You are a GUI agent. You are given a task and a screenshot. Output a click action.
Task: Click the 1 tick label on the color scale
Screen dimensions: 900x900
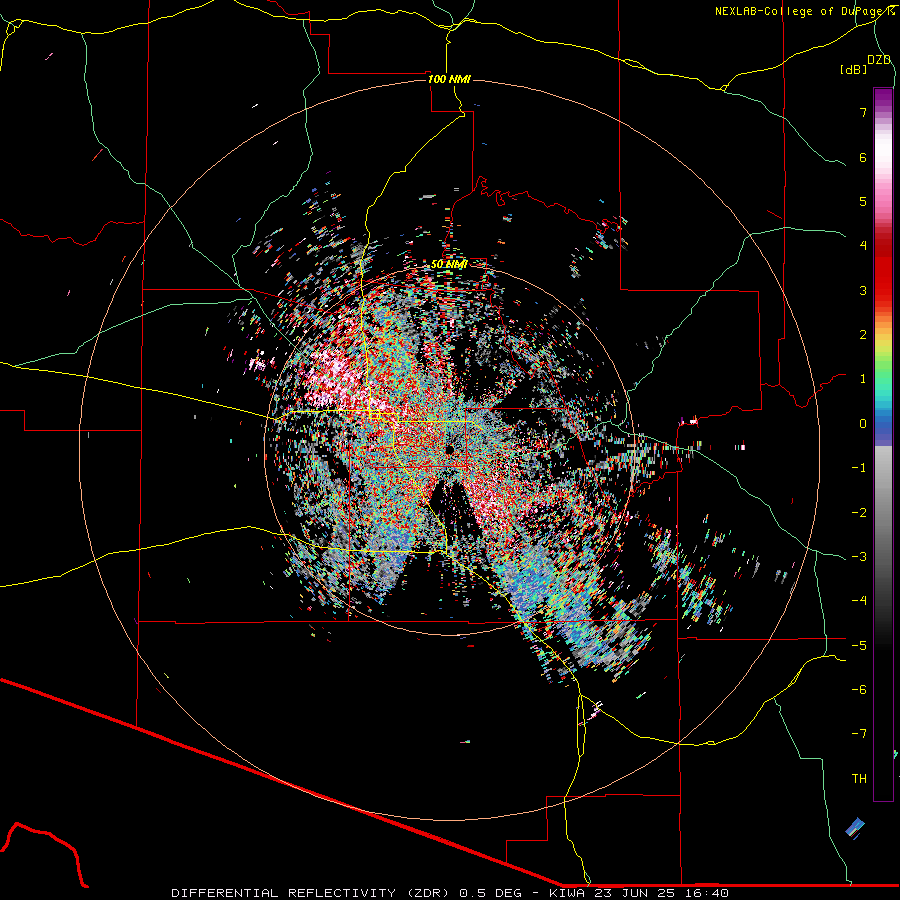click(863, 379)
